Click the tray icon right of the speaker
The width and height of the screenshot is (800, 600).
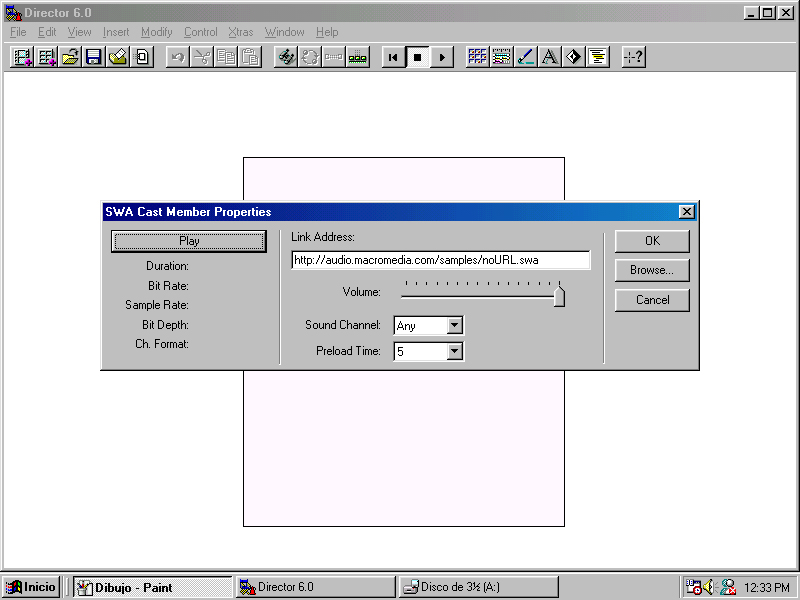click(x=728, y=587)
